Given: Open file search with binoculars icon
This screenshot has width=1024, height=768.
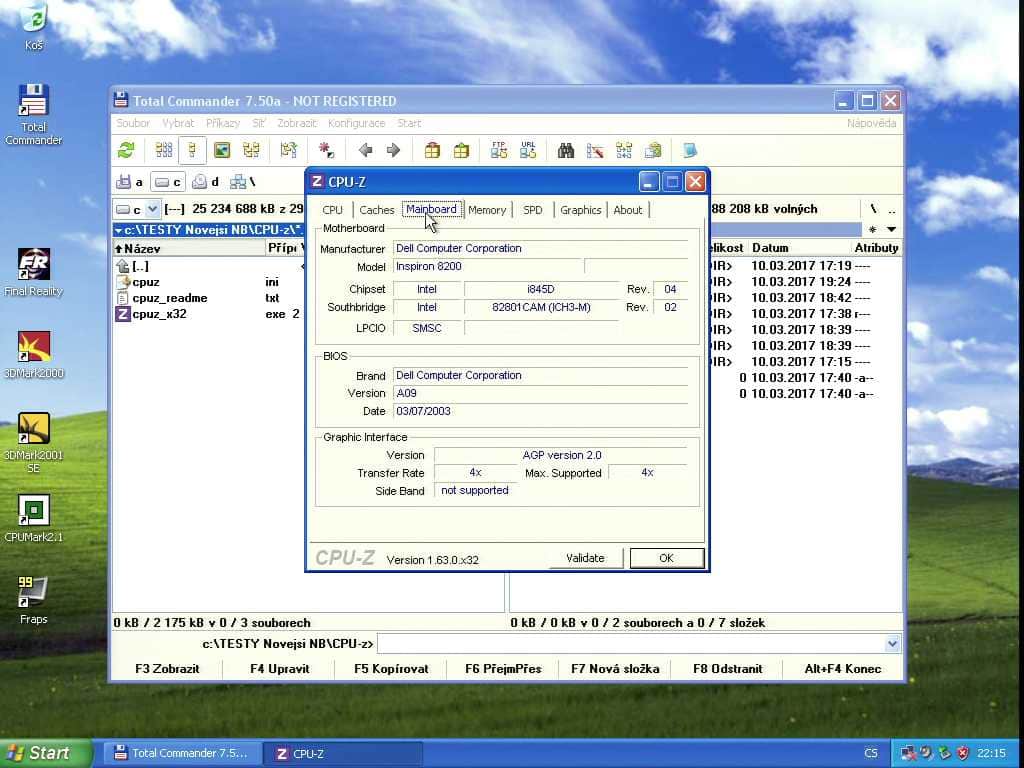Looking at the screenshot, I should point(566,151).
